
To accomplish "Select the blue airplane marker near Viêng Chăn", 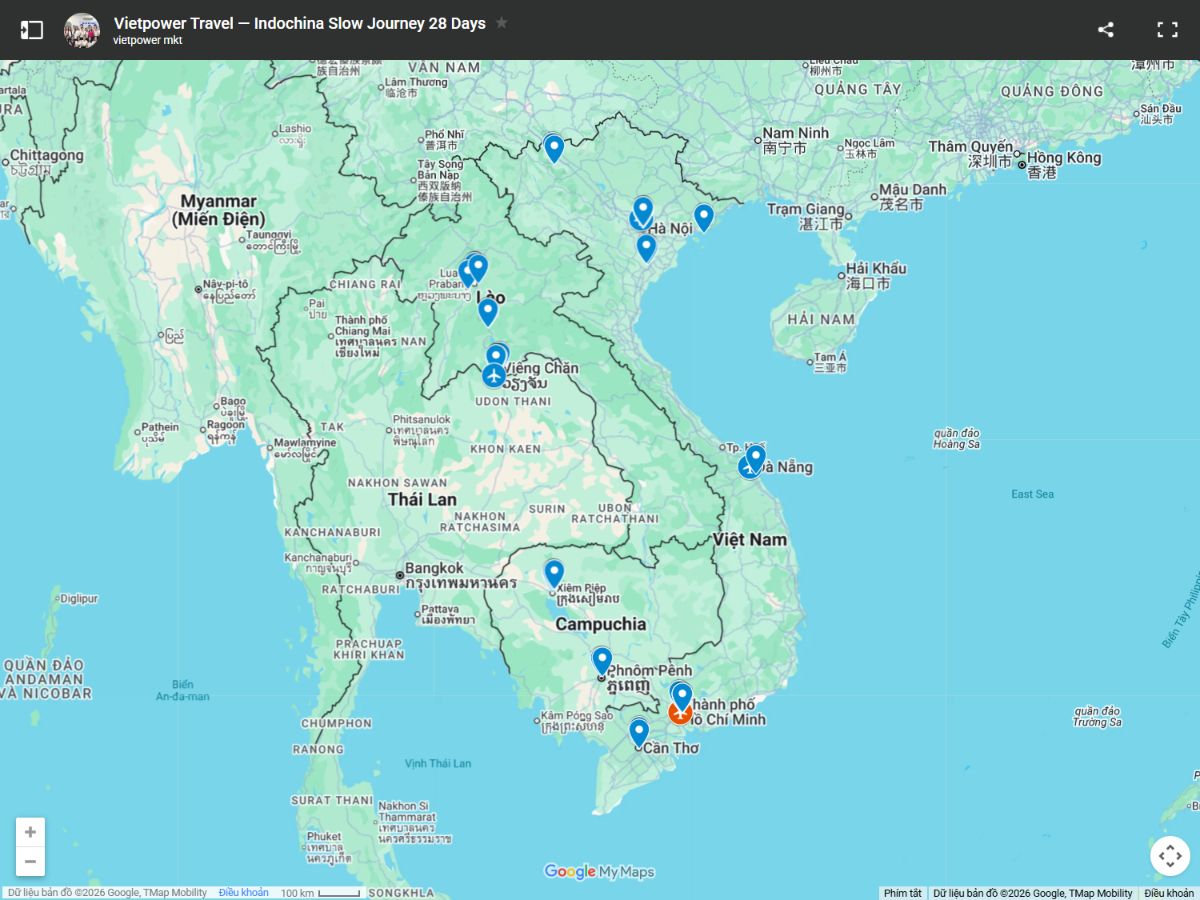I will coord(493,376).
